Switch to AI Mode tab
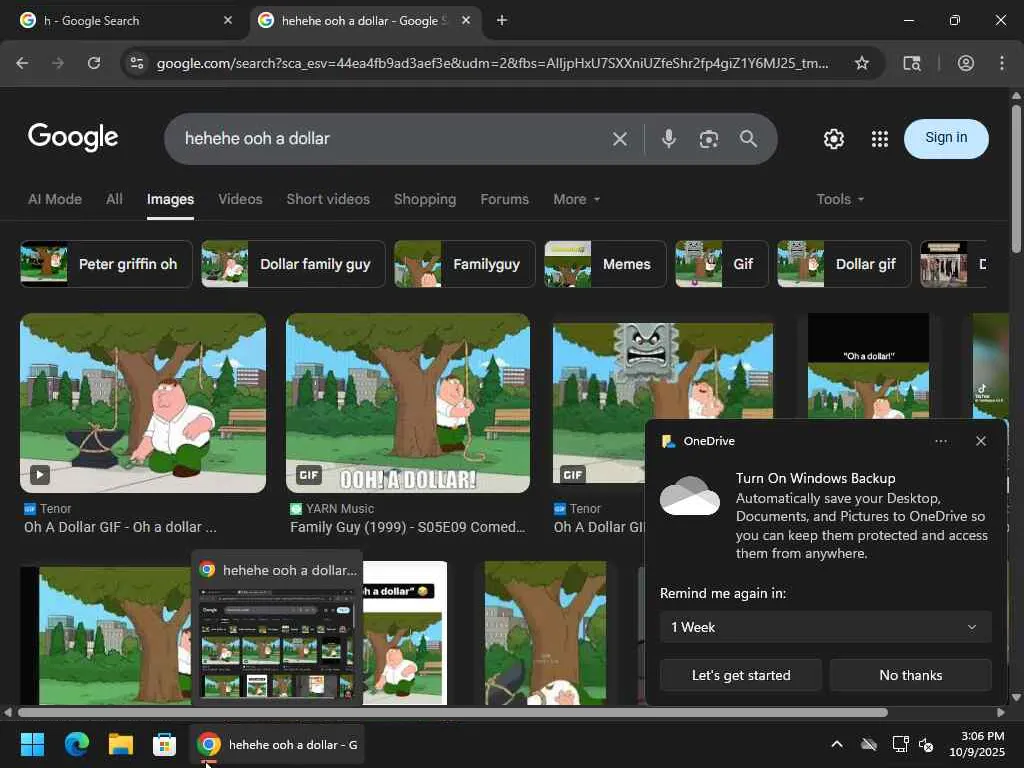 [x=55, y=199]
